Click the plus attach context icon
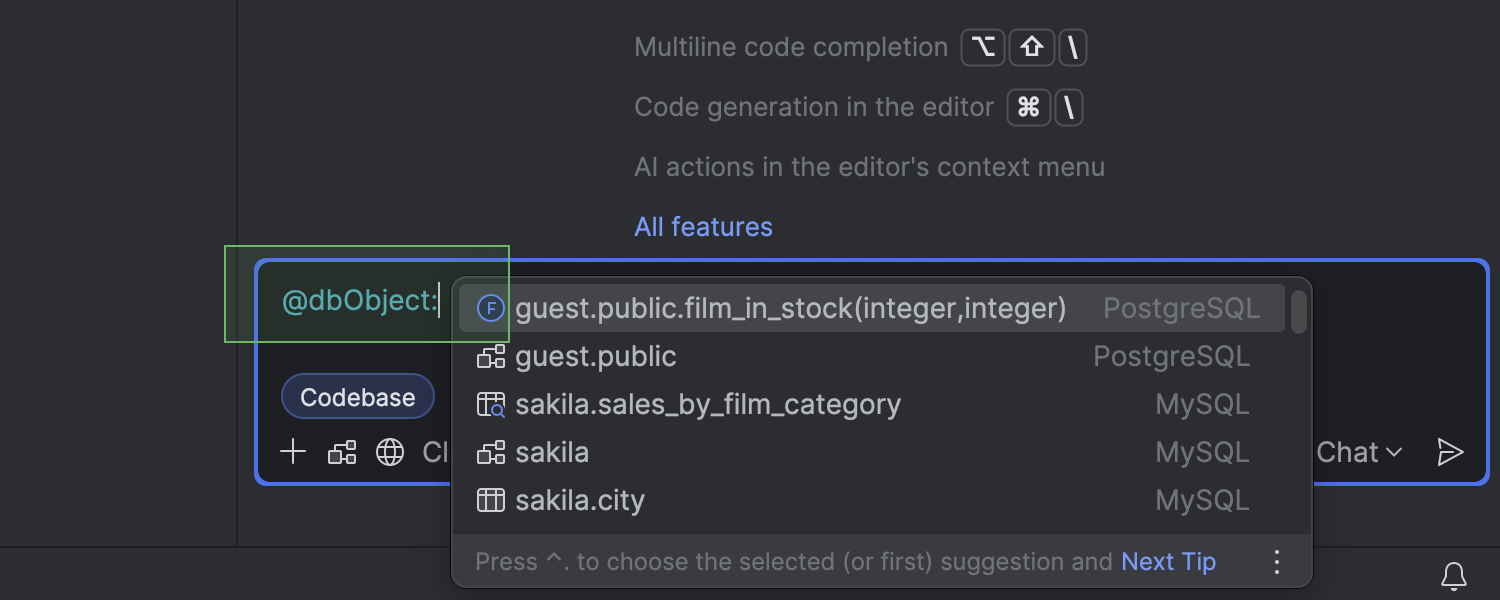The width and height of the screenshot is (1500, 600). pyautogui.click(x=293, y=452)
